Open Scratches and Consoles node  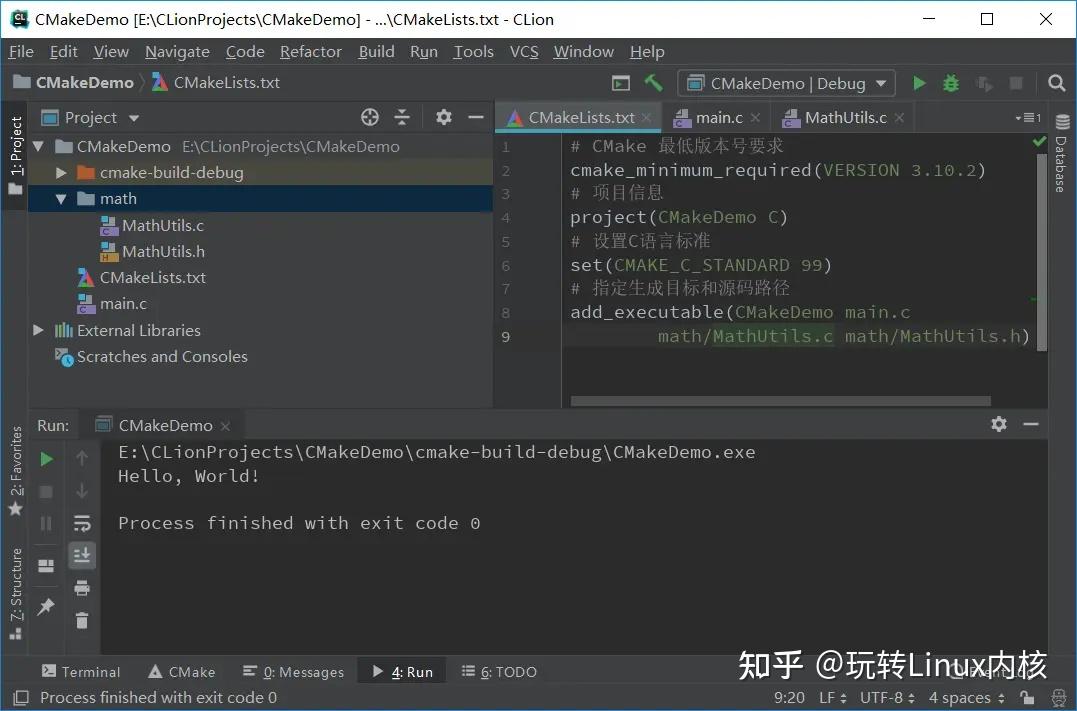click(162, 357)
